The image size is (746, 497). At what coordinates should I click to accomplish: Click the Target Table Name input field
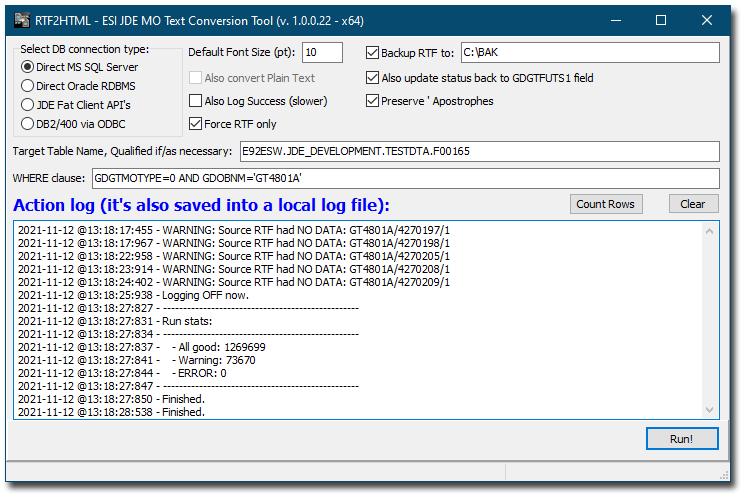tap(480, 151)
